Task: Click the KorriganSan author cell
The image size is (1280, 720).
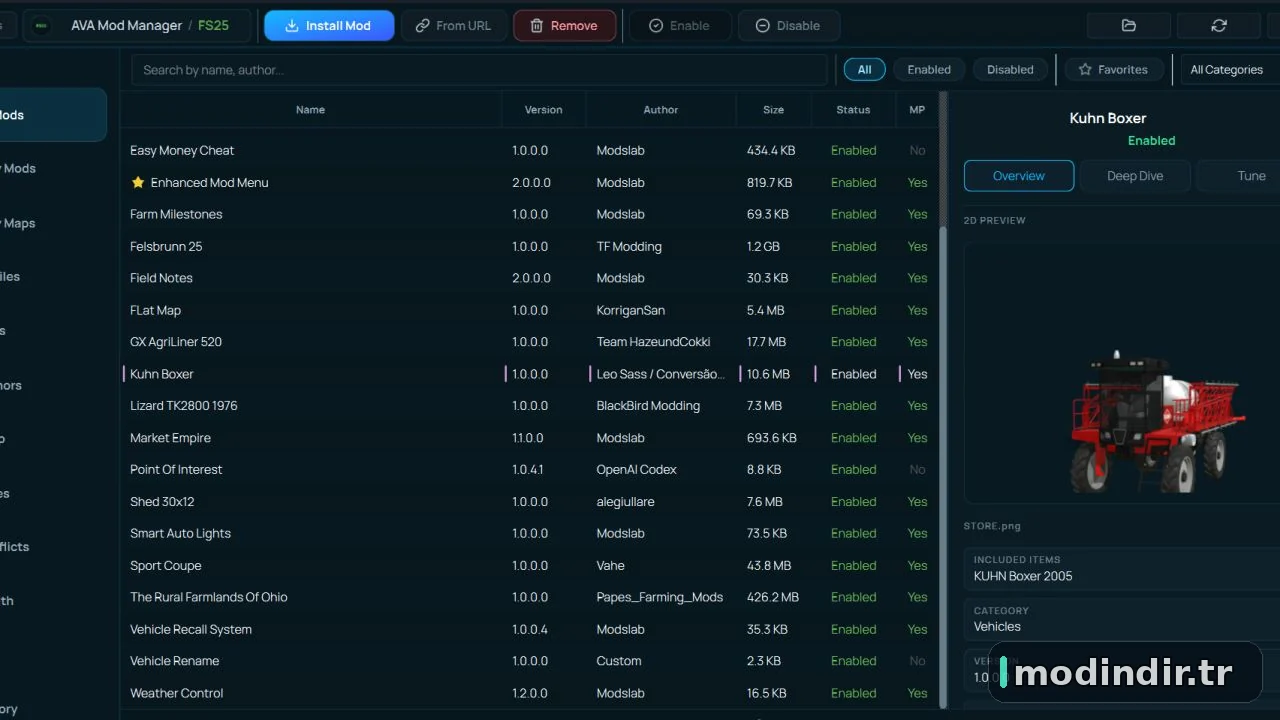Action: (x=631, y=310)
